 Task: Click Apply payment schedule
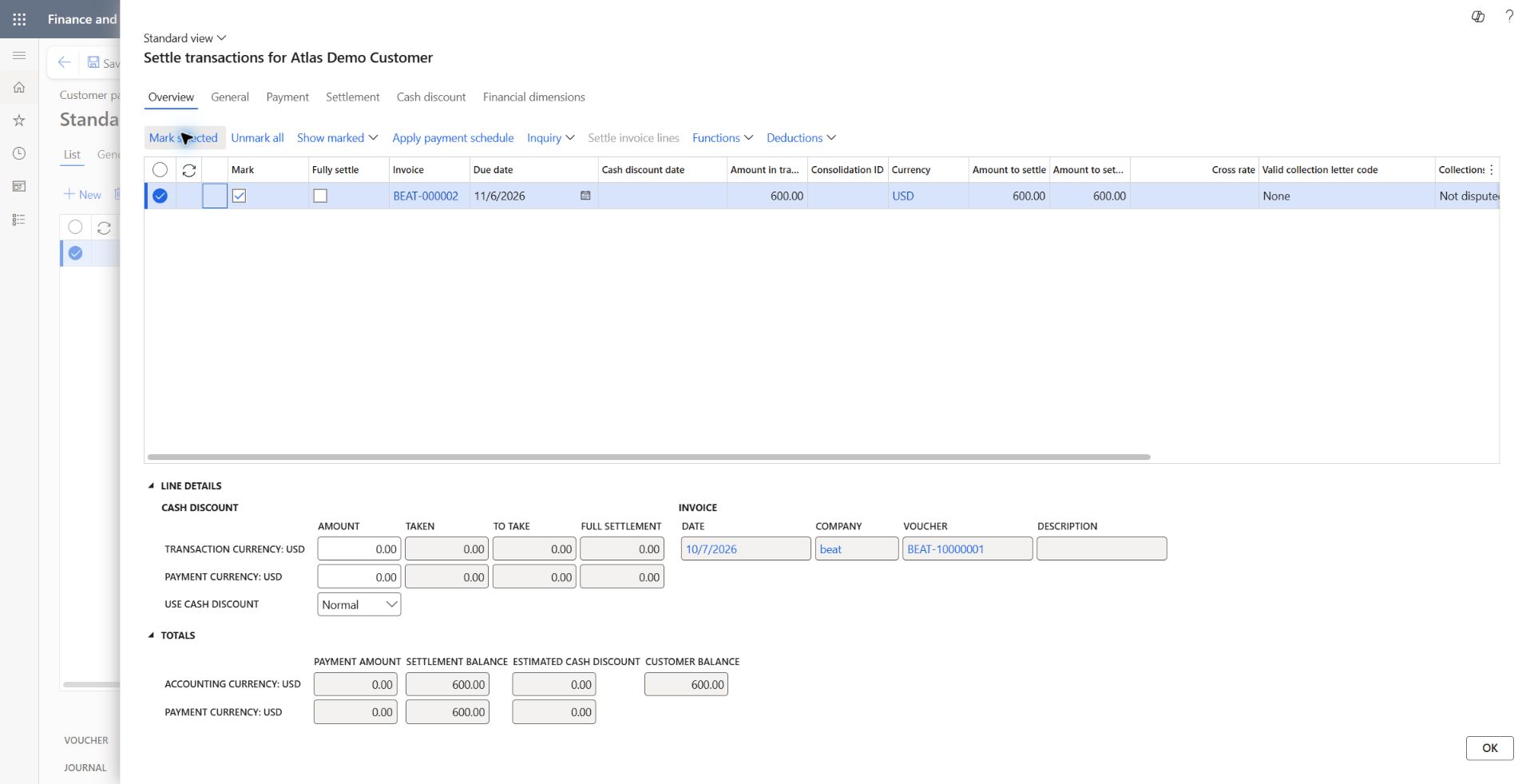[x=453, y=137]
